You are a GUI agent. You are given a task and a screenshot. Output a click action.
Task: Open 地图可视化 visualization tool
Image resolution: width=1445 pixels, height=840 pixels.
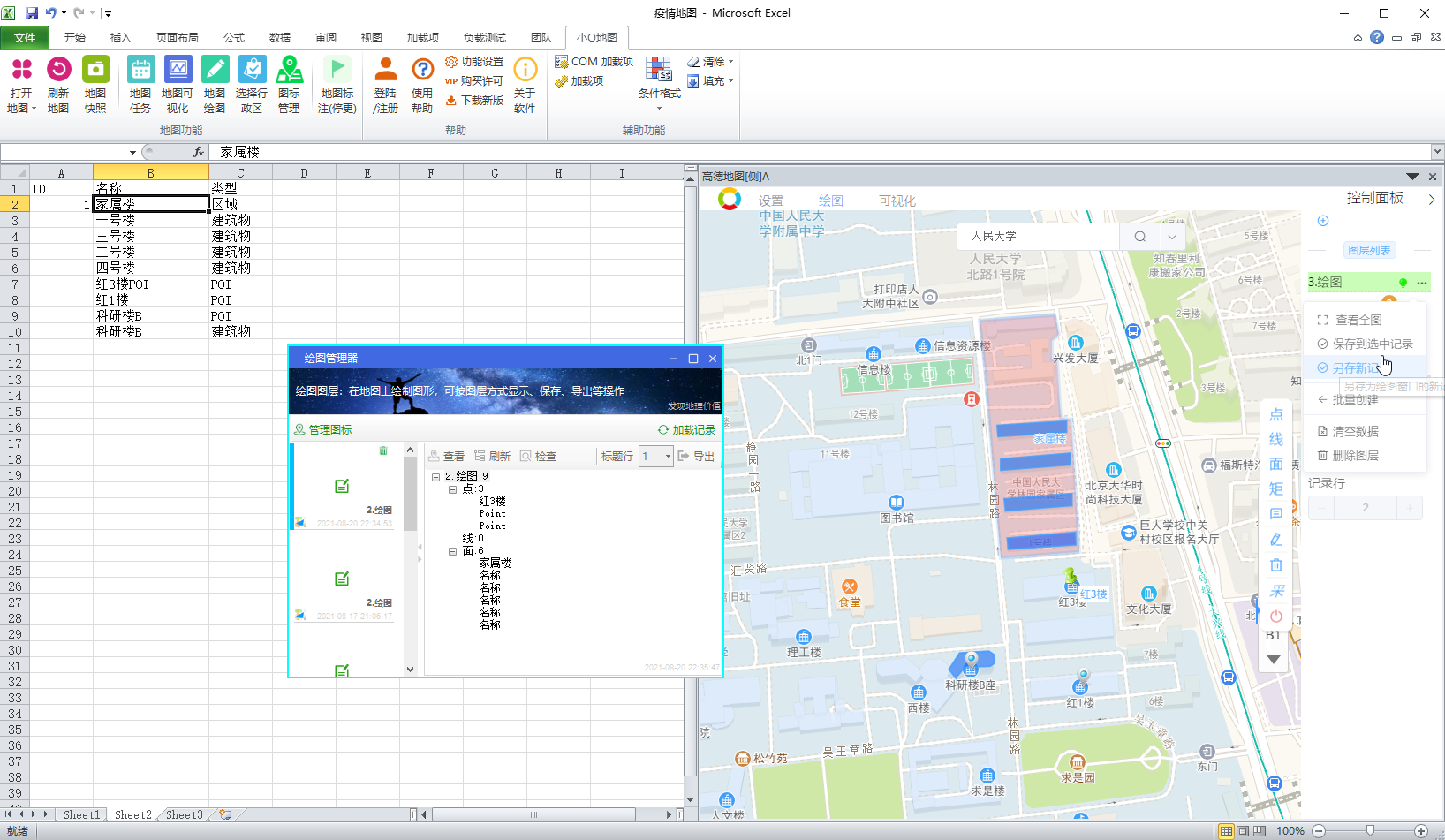(x=178, y=85)
